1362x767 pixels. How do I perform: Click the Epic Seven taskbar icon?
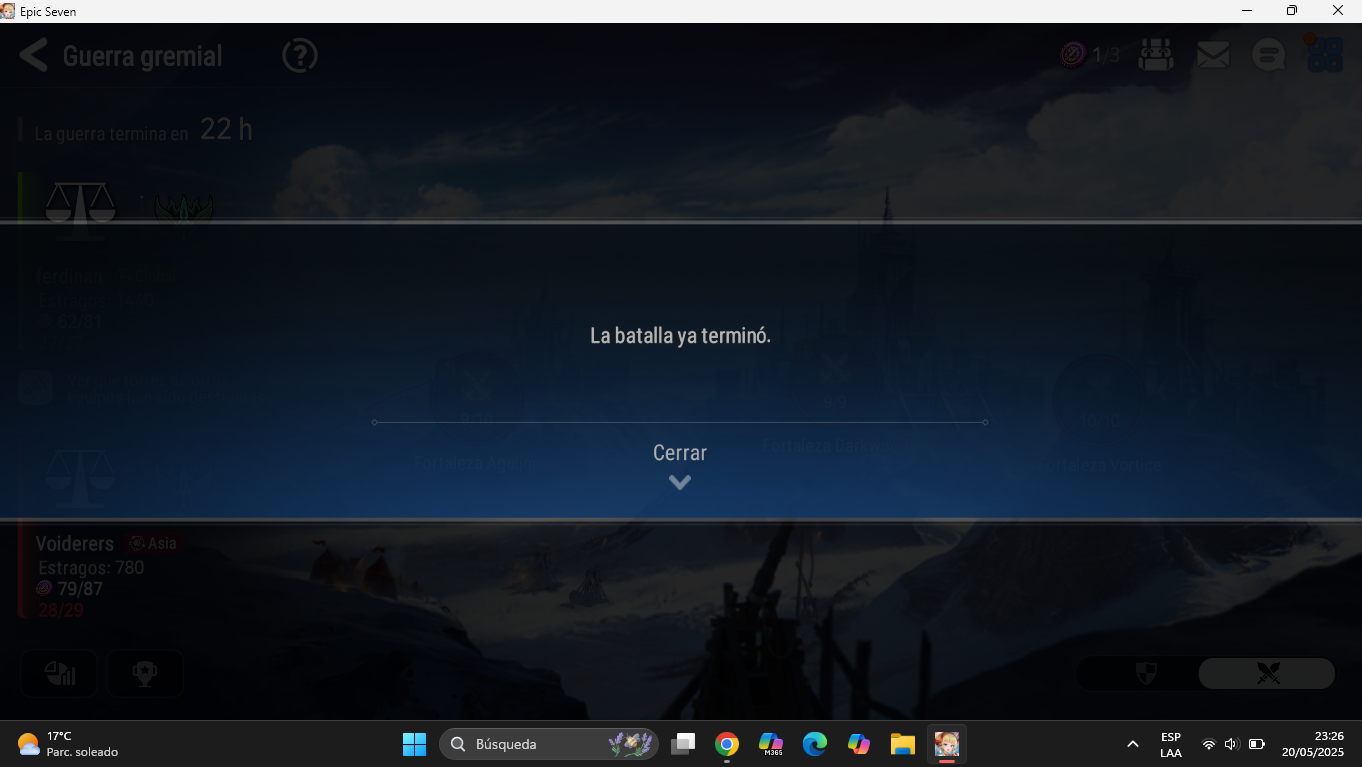[x=947, y=744]
